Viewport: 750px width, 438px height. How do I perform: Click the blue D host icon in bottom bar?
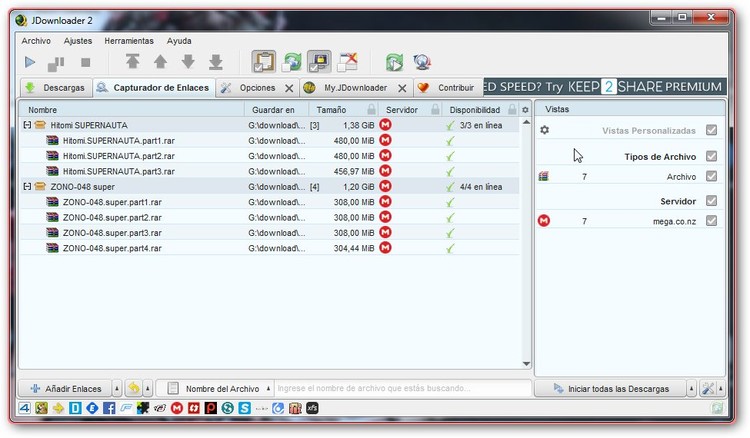coord(75,408)
